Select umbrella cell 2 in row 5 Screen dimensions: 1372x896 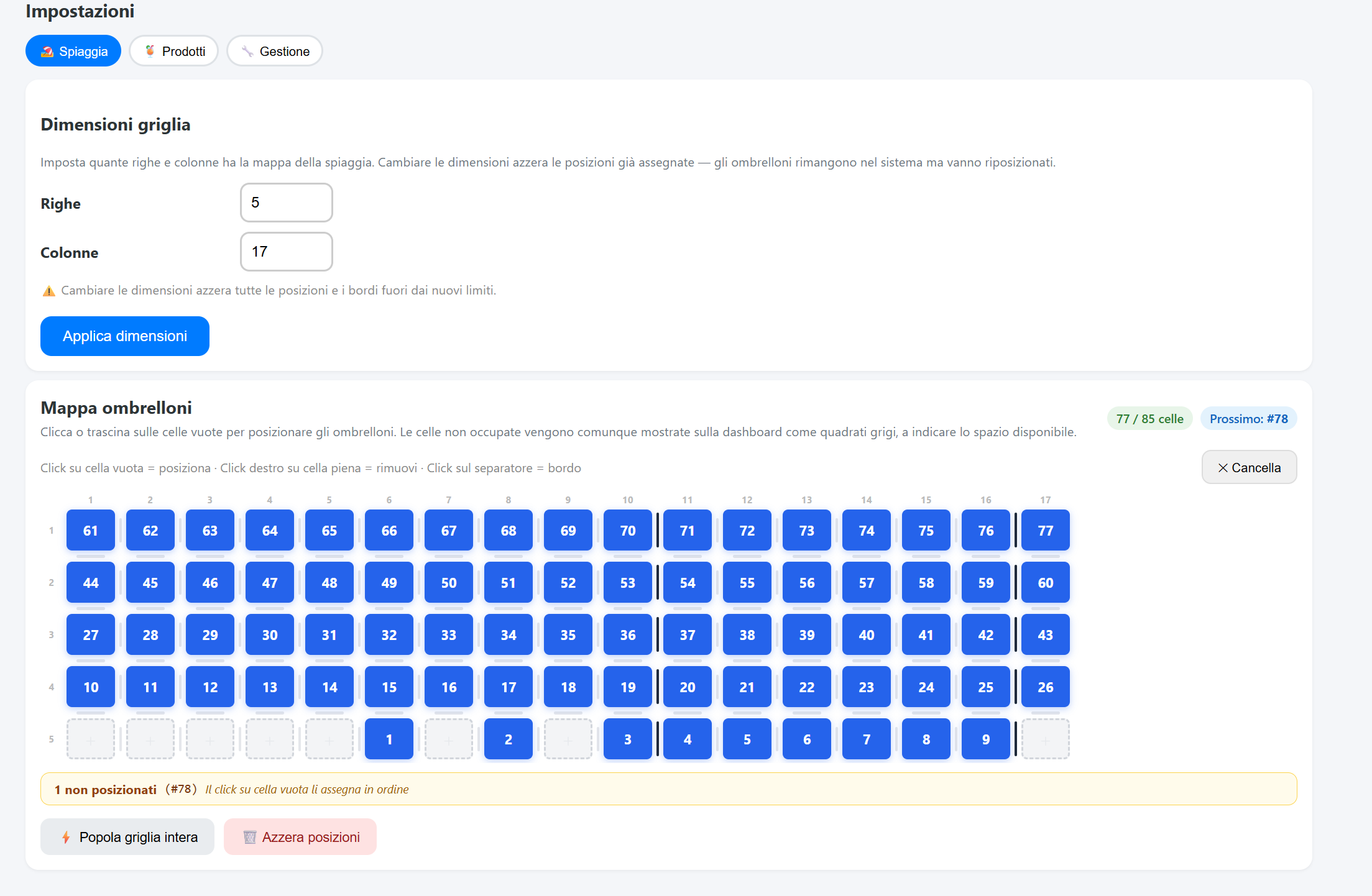click(x=509, y=739)
